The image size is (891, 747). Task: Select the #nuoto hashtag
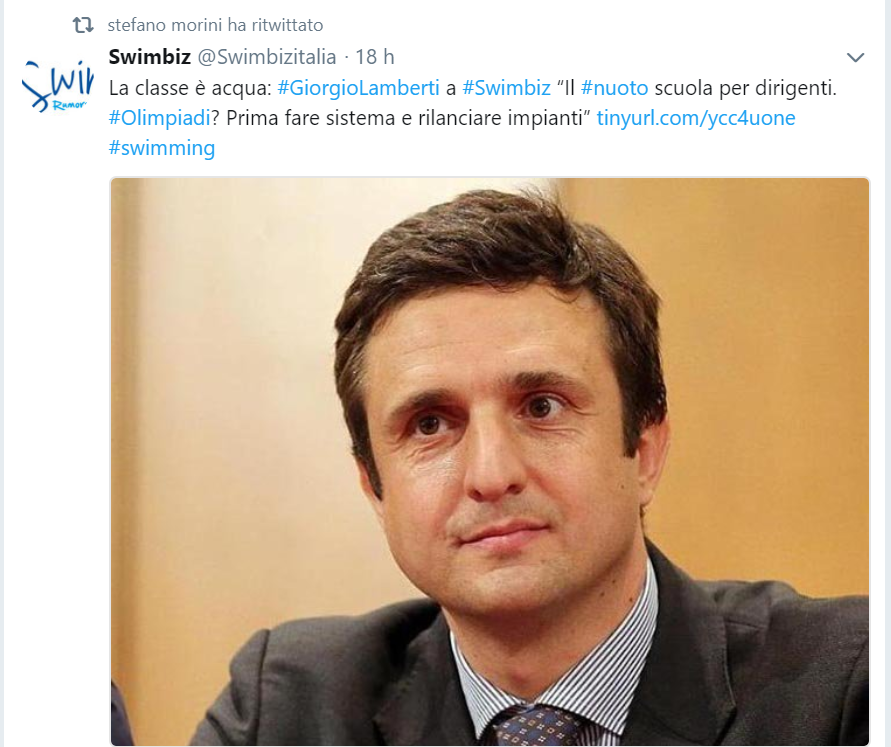click(x=614, y=88)
